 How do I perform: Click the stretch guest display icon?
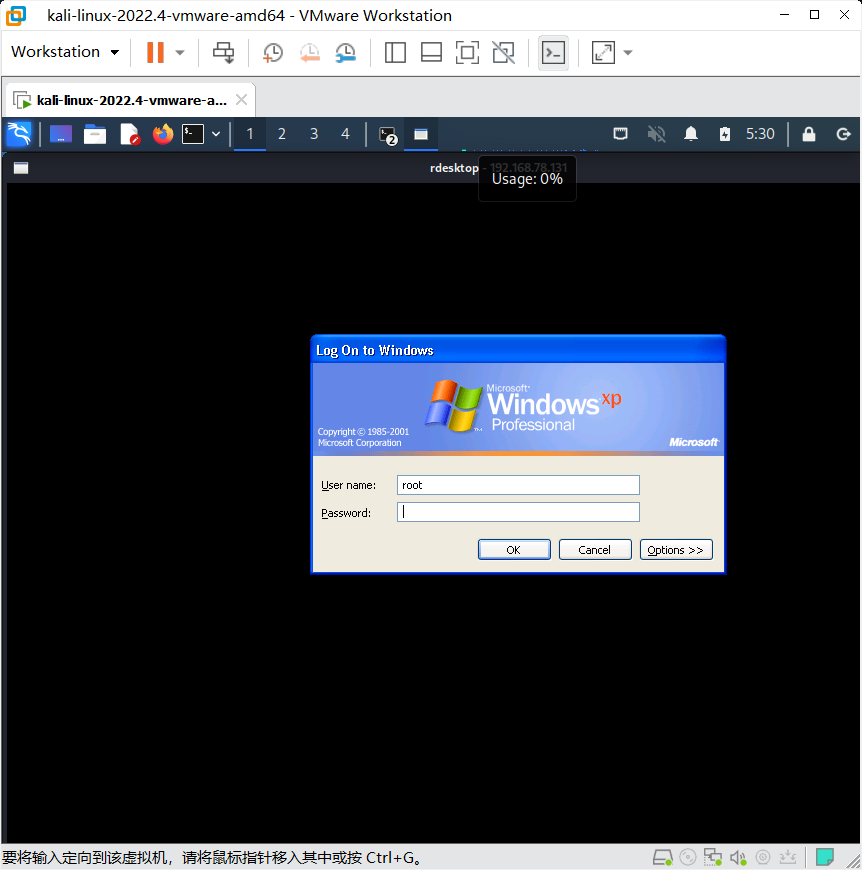tap(603, 53)
